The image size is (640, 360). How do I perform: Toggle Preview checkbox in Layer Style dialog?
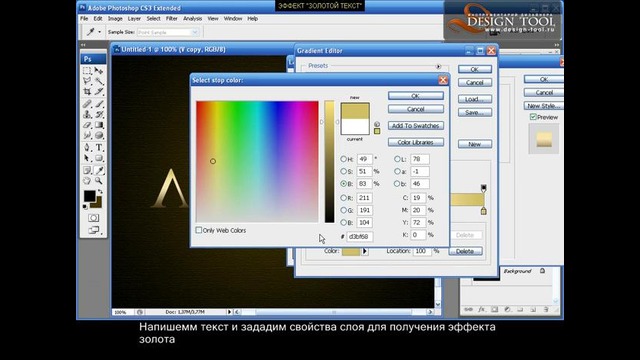[x=533, y=117]
